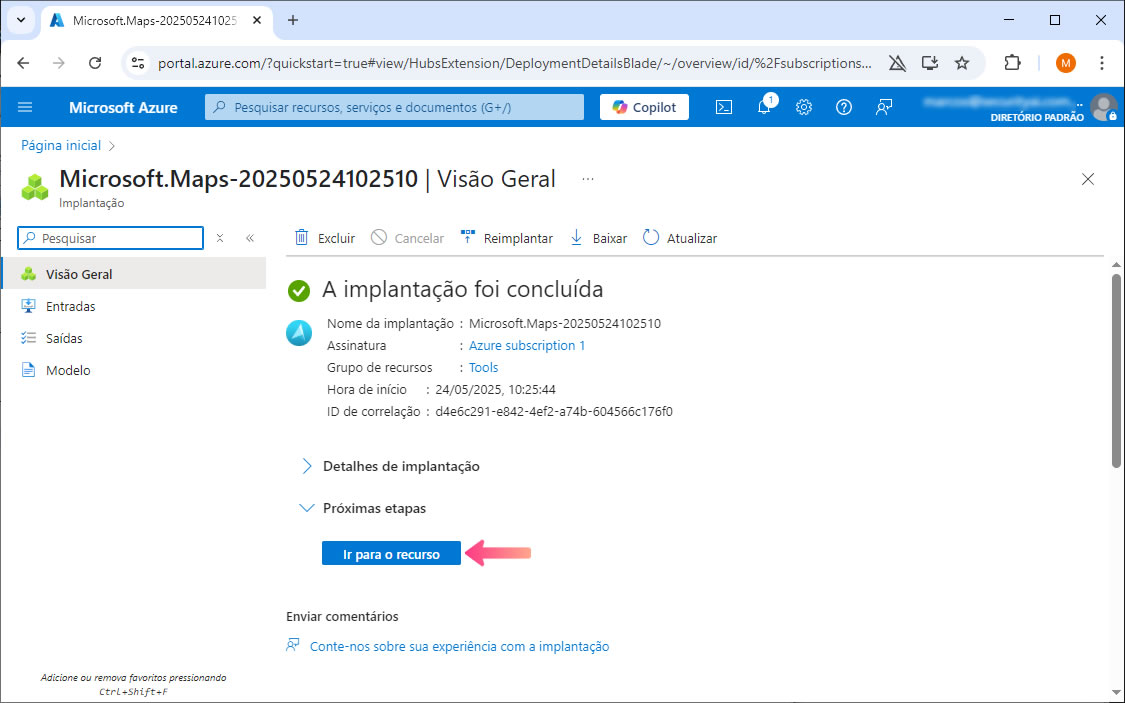
Task: Click the Reimplantar toolbar button
Action: pos(507,237)
